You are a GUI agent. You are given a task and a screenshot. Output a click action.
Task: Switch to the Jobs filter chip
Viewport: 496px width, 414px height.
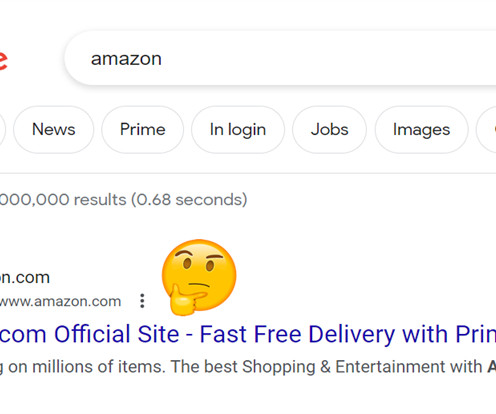(x=330, y=130)
